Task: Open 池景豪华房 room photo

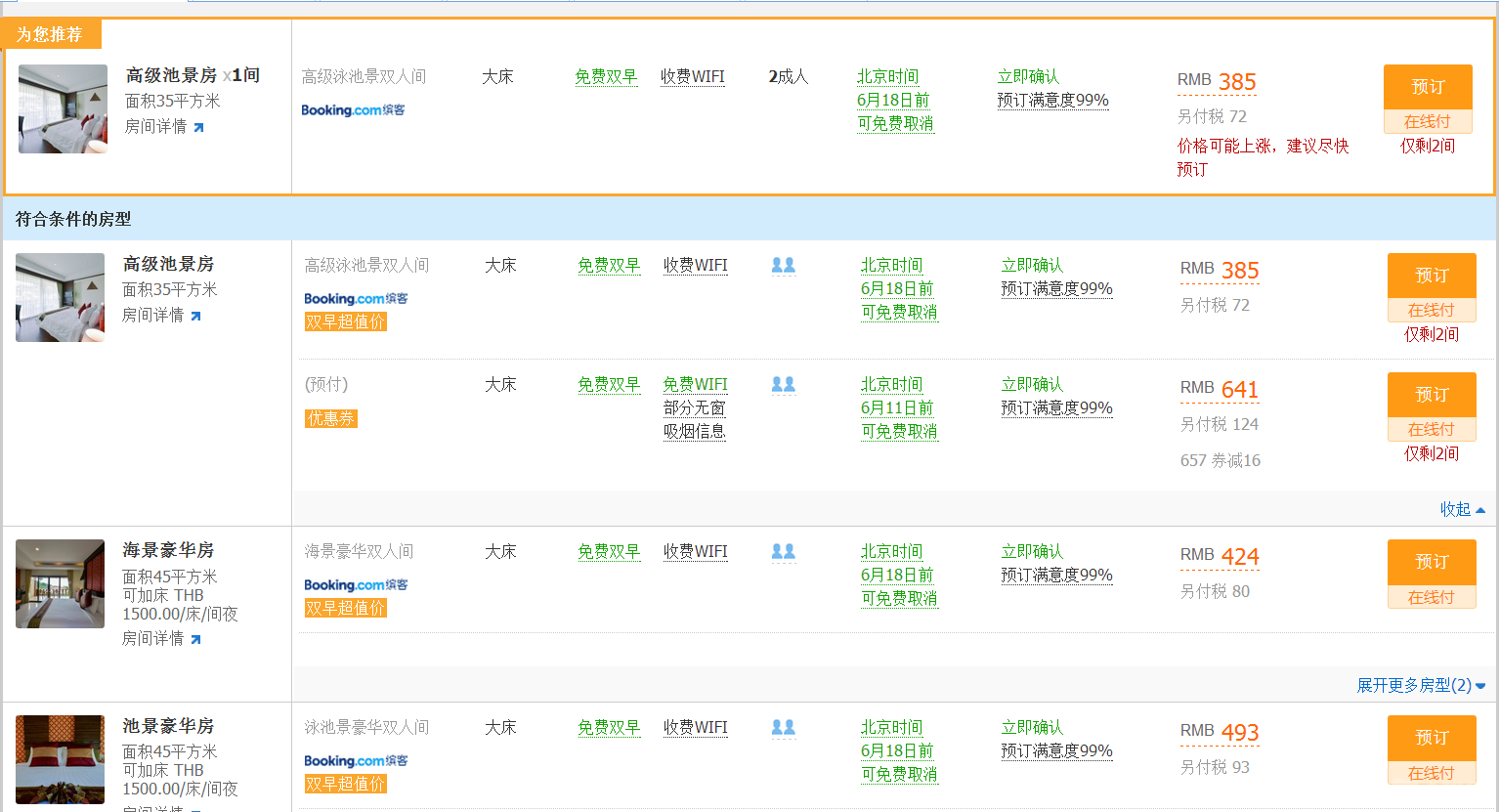Action: (x=60, y=759)
